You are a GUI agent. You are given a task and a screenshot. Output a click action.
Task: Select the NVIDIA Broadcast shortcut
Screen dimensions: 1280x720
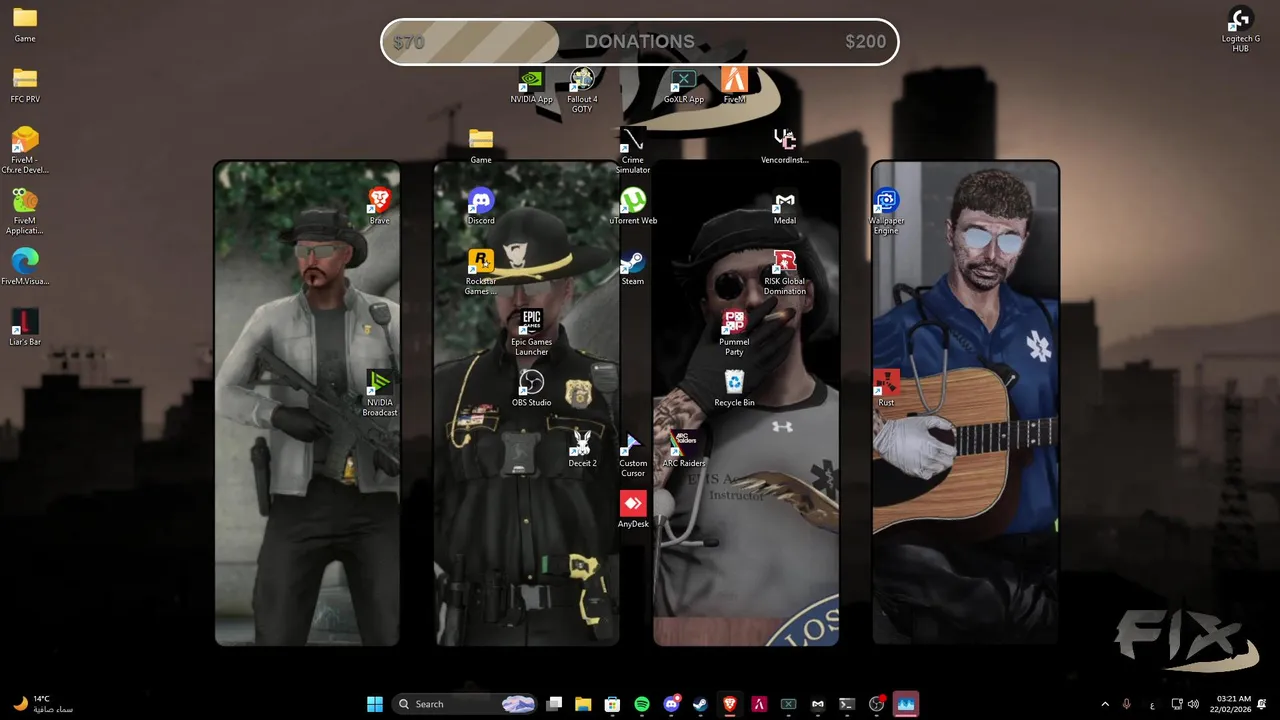point(379,394)
